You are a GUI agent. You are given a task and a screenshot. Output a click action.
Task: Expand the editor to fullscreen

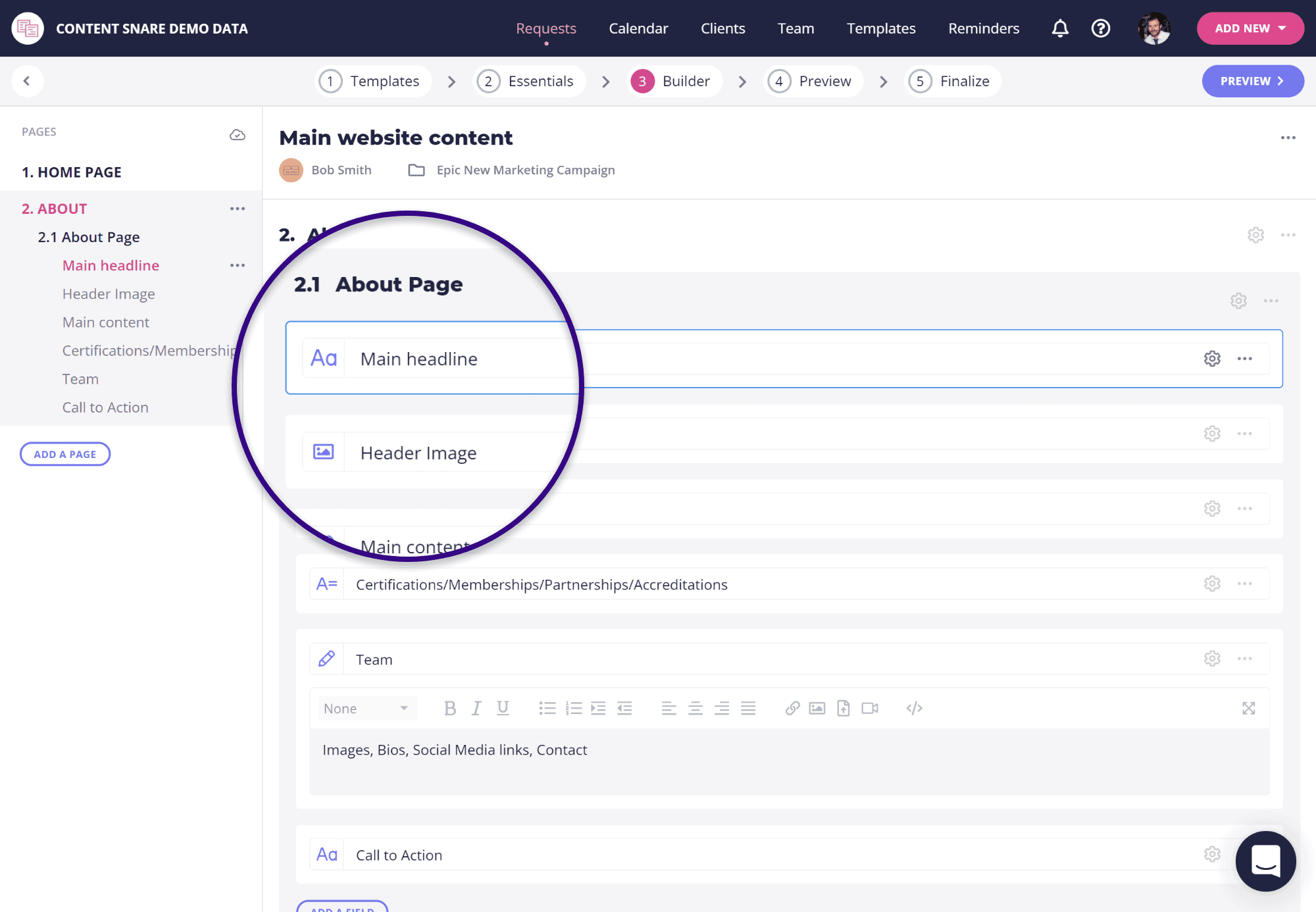tap(1249, 708)
